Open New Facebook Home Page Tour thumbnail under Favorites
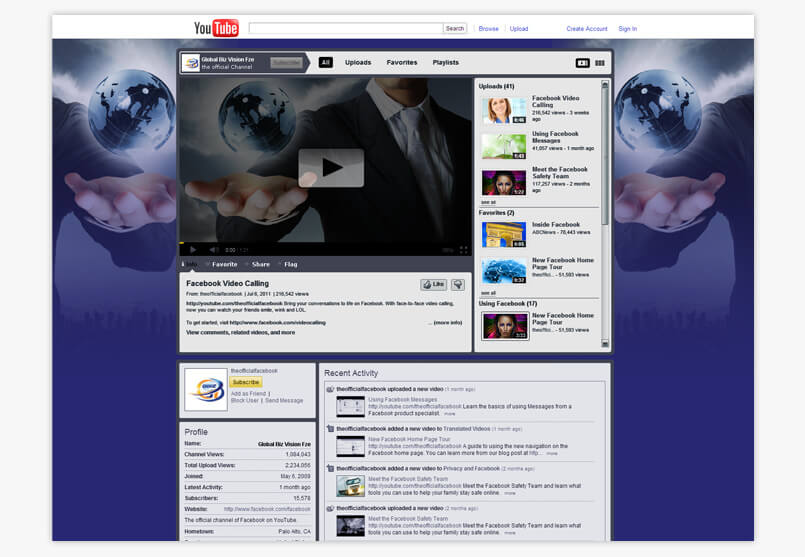 504,271
